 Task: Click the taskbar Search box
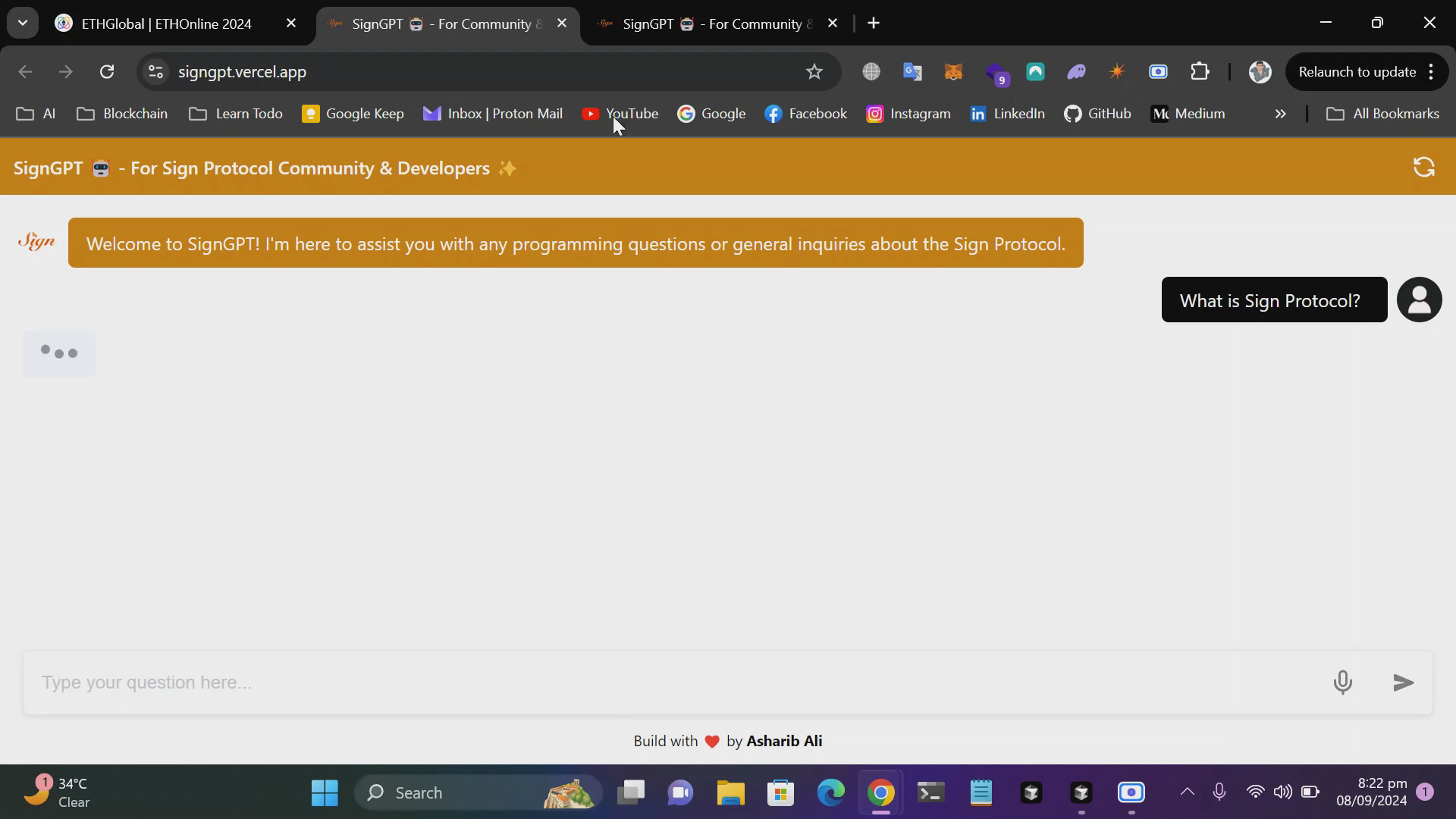pos(478,793)
